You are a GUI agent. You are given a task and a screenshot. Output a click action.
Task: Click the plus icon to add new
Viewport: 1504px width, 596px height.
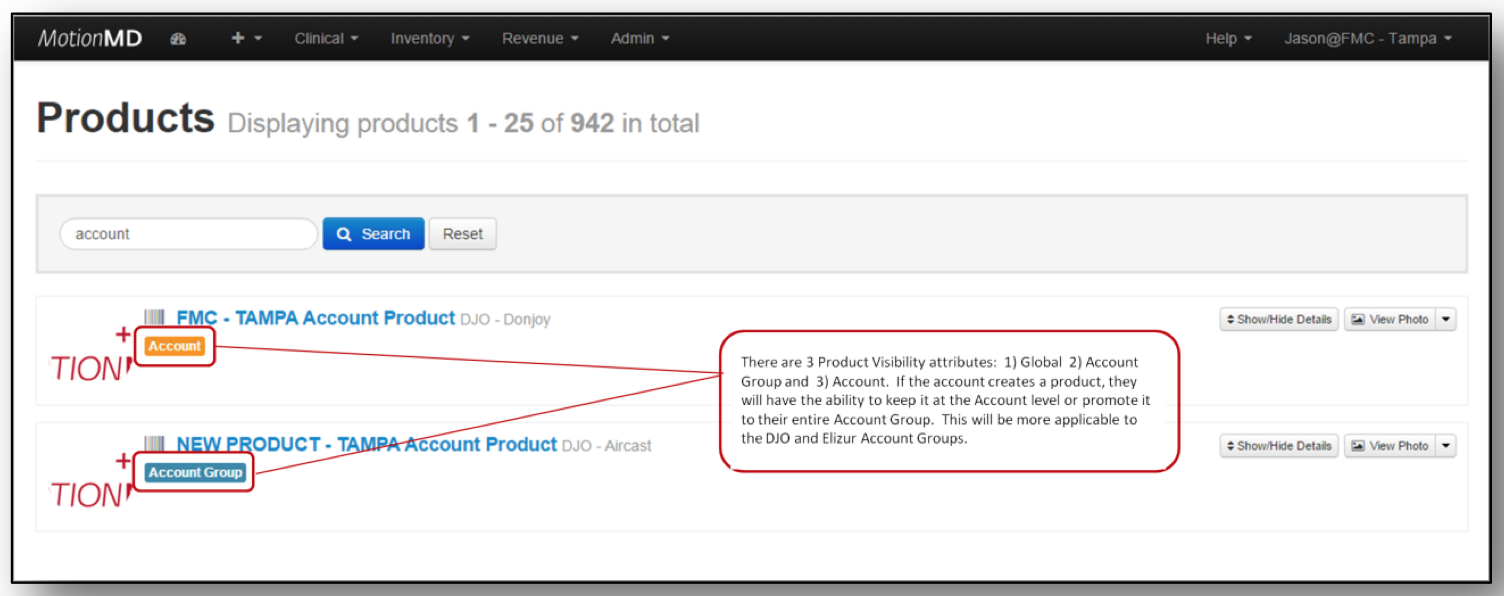click(246, 39)
